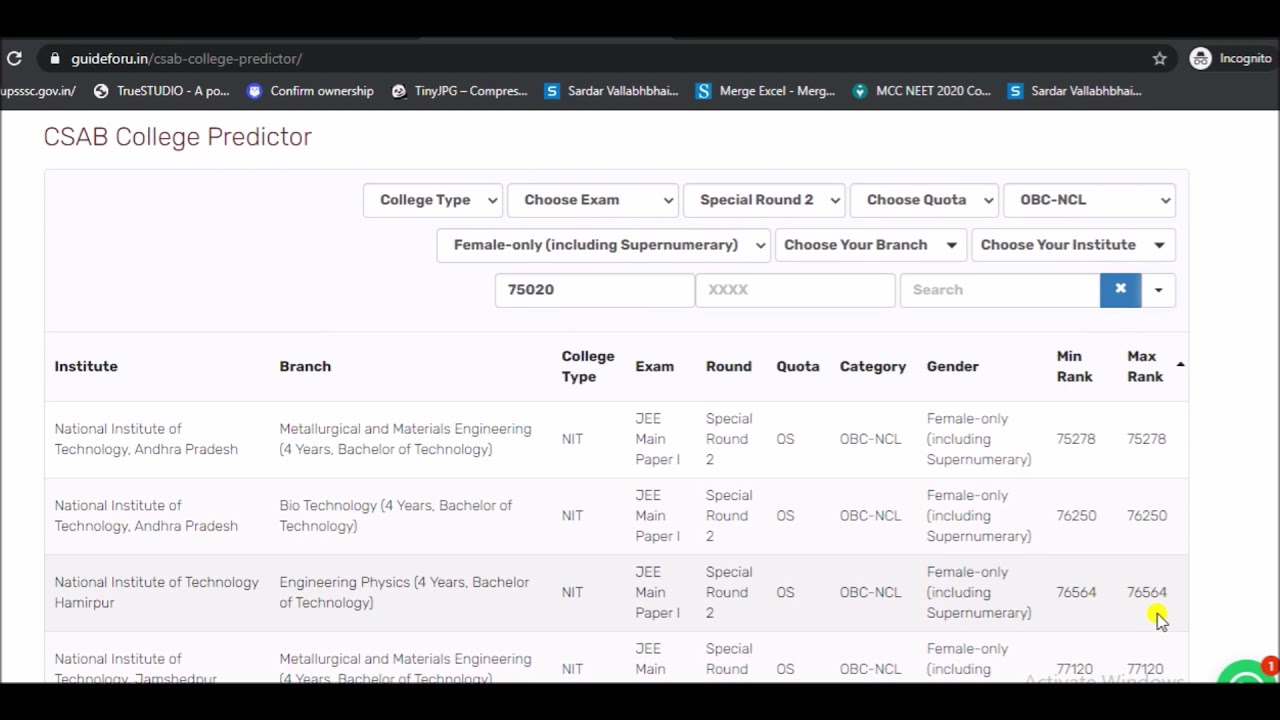Sort the table by Branch column

click(305, 367)
